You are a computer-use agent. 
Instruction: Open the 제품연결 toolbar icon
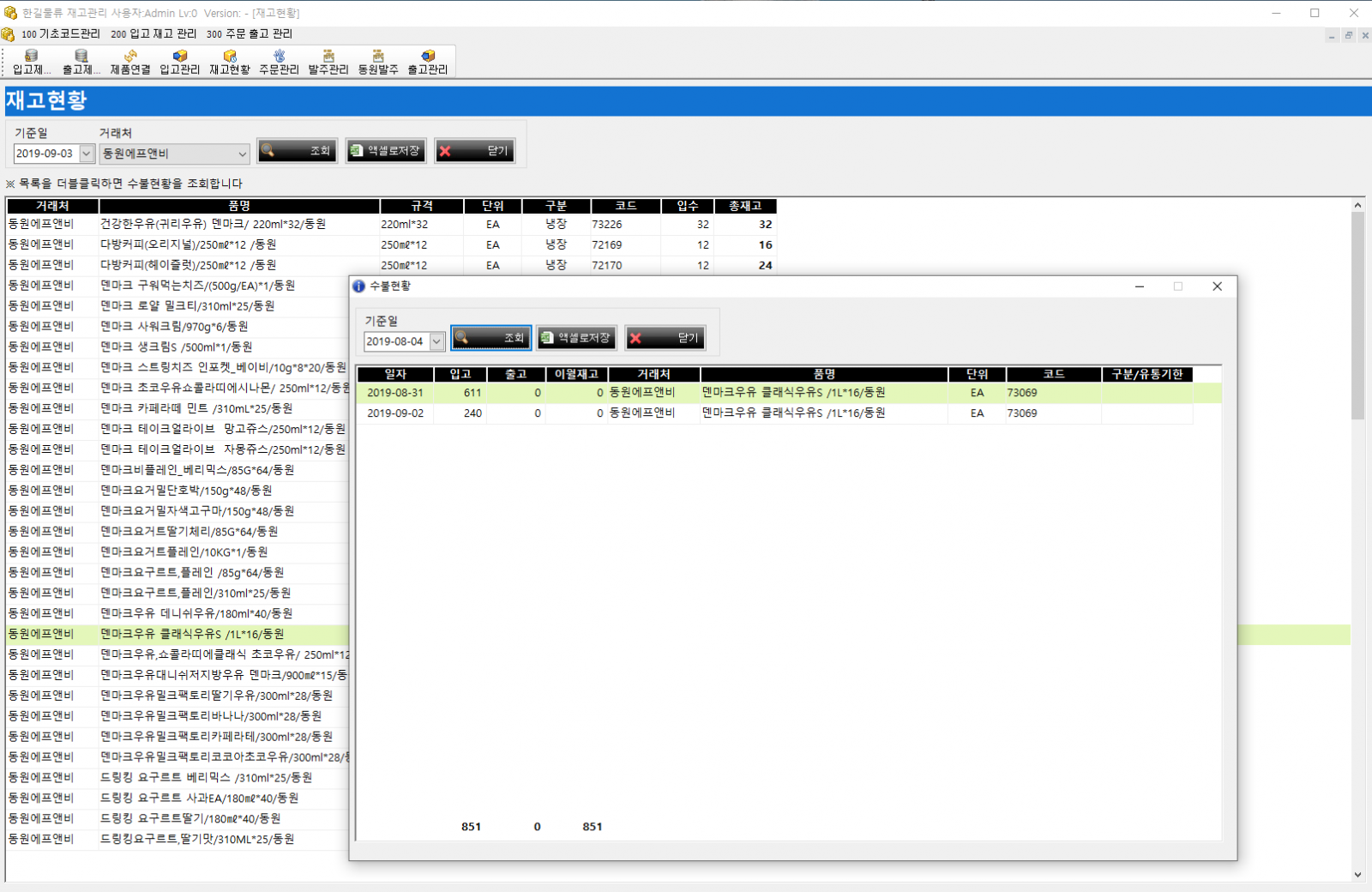point(130,62)
